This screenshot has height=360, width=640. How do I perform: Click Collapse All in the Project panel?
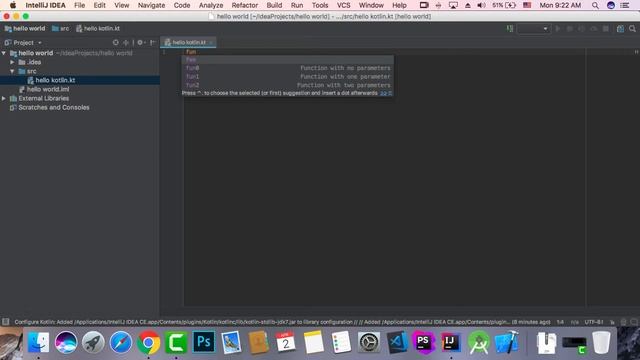tap(126, 42)
